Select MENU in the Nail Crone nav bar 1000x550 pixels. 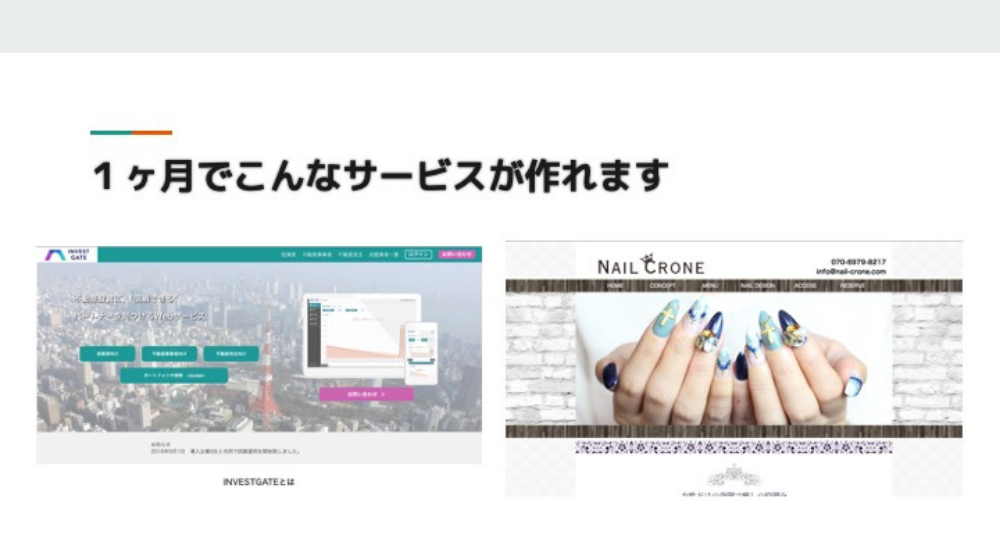[709, 286]
